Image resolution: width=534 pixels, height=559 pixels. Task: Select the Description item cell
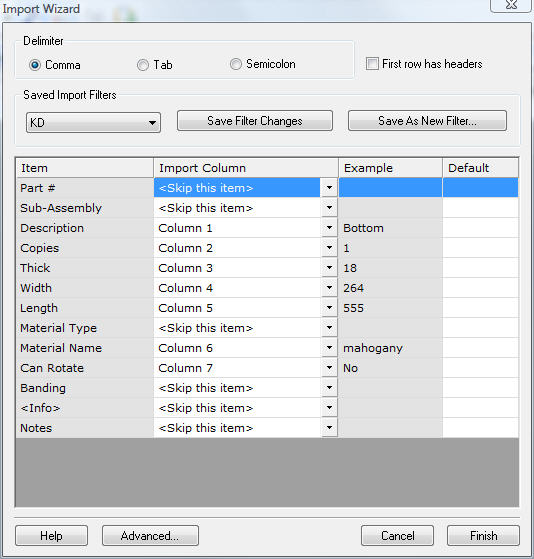(x=85, y=227)
